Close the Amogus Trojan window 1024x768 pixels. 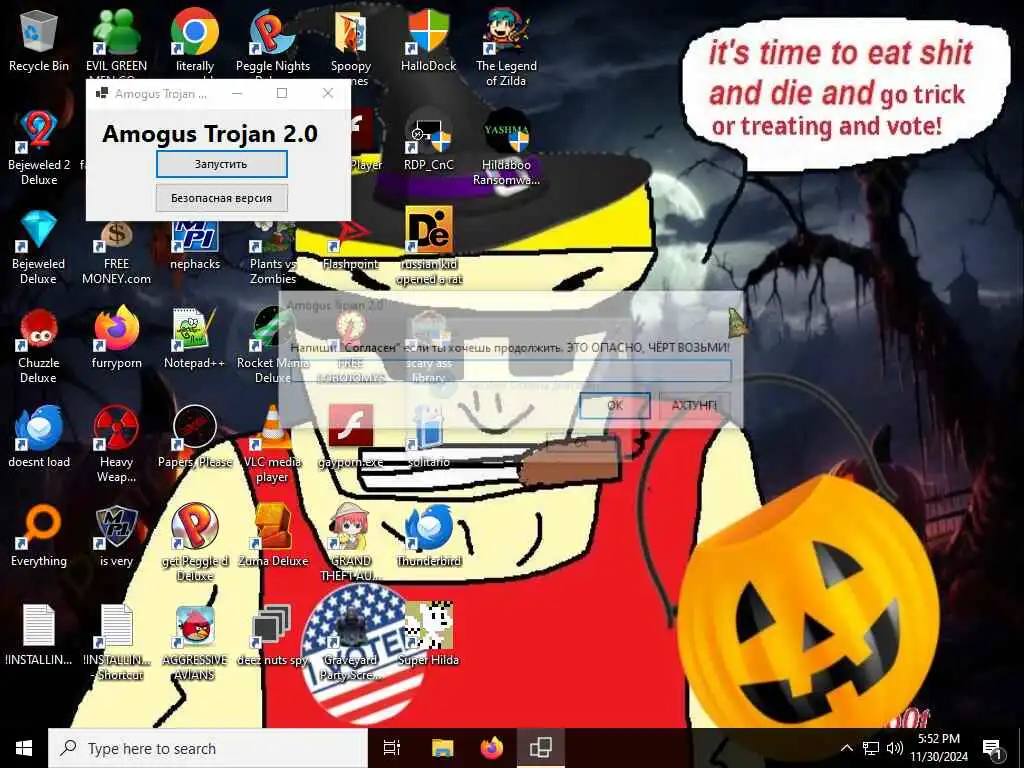(328, 93)
